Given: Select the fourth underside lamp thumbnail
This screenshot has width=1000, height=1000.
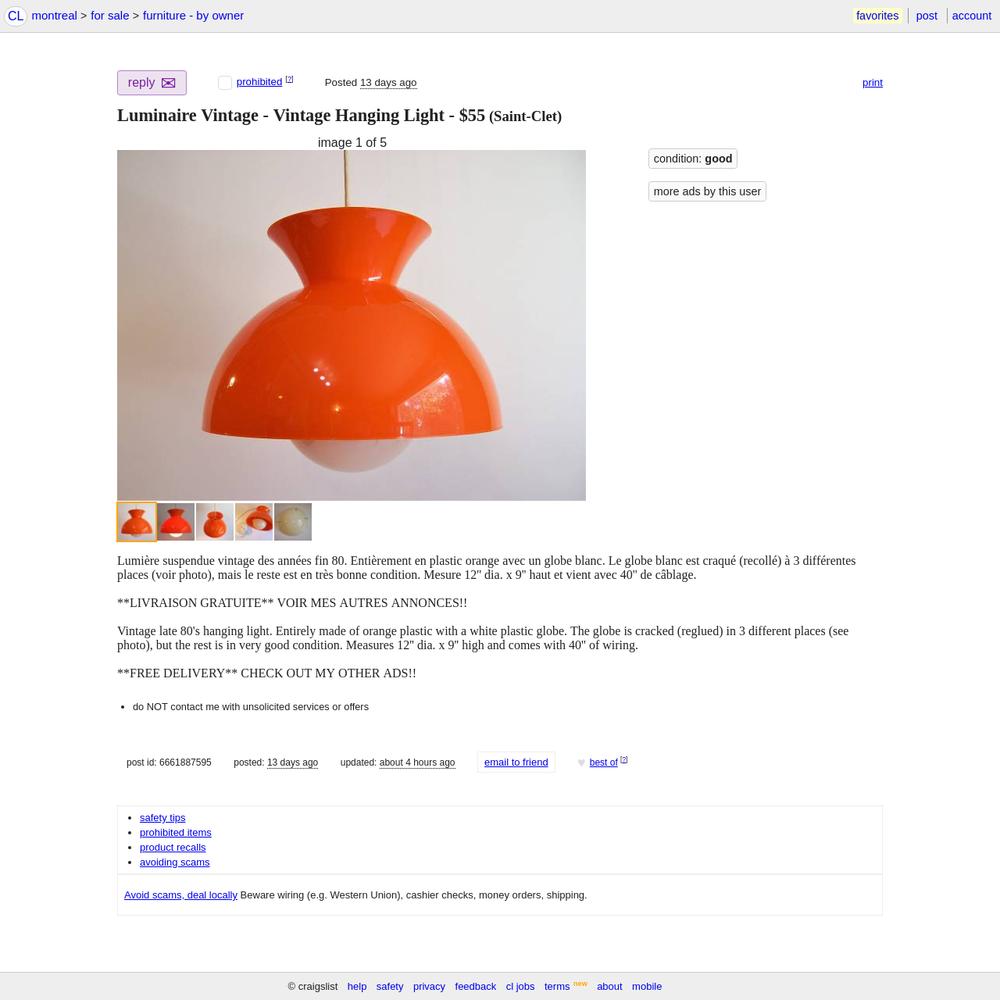Looking at the screenshot, I should click(x=254, y=522).
